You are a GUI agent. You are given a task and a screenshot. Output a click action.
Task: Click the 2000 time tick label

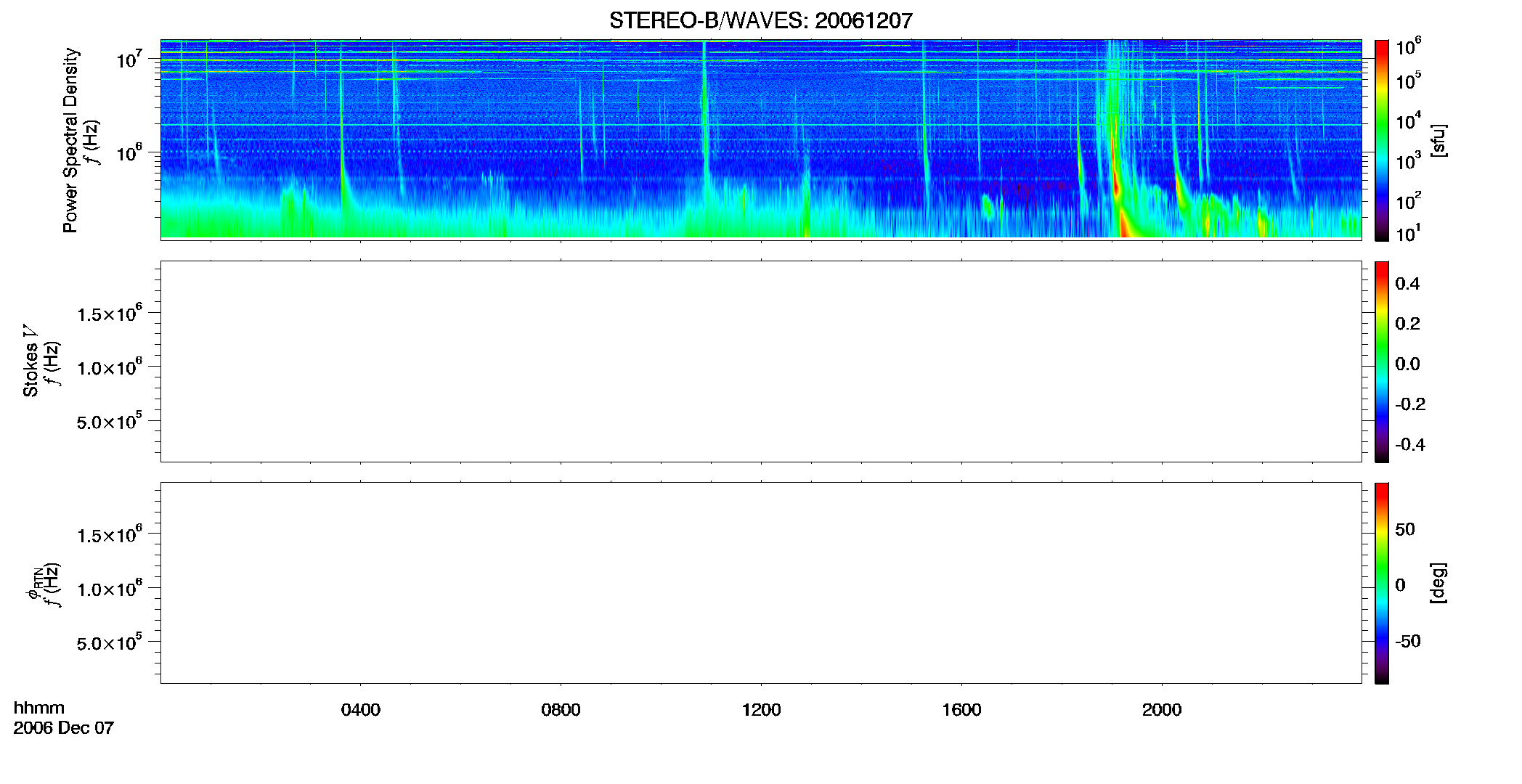point(1162,710)
